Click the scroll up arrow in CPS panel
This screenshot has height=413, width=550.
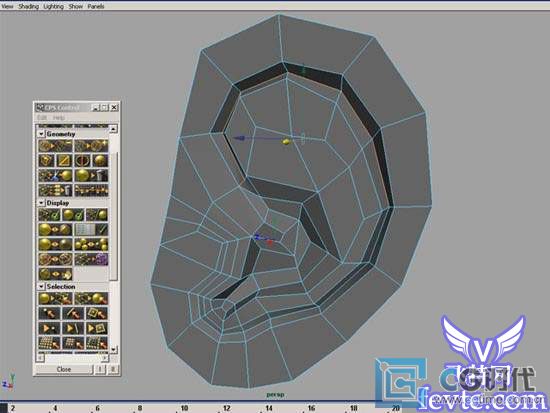pos(113,129)
